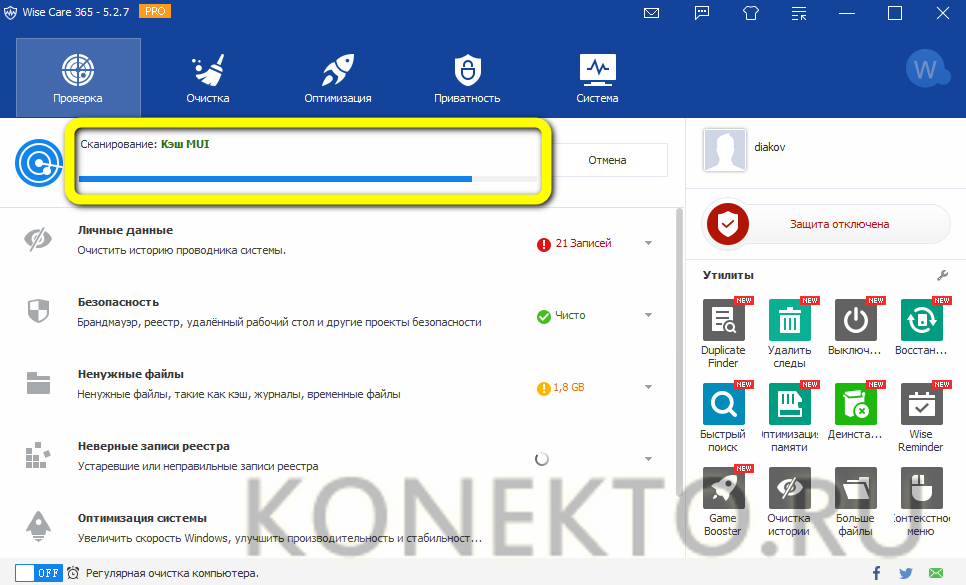Switch to the Очистка tab

click(207, 78)
